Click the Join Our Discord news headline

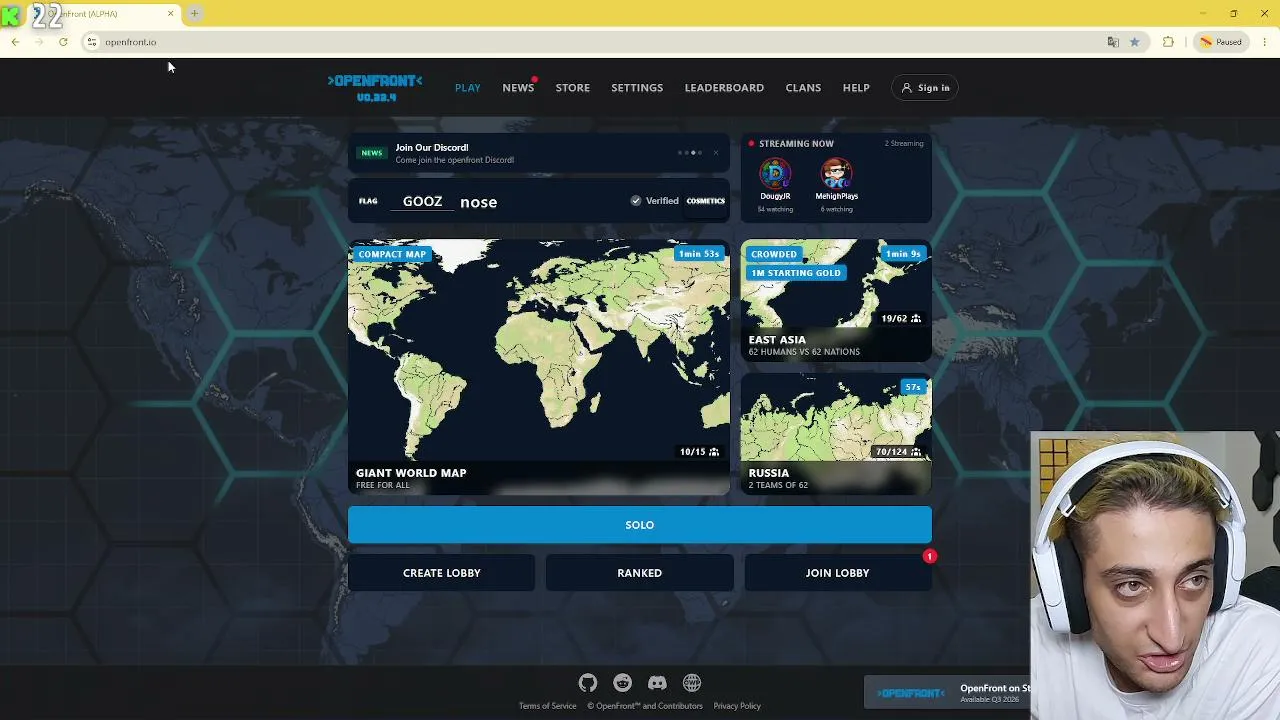pyautogui.click(x=432, y=147)
